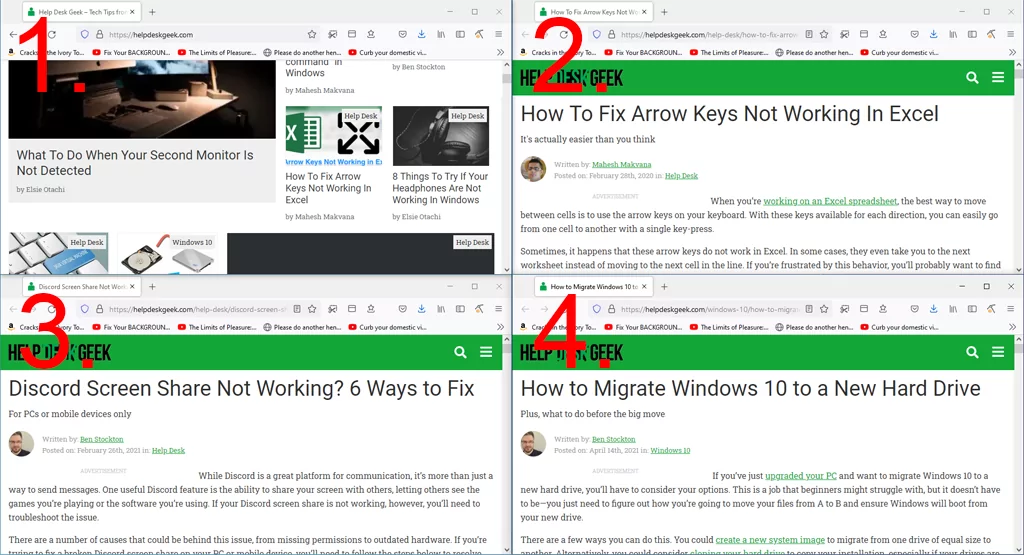
Task: Open the site hamburger menu on the Discord article page
Action: (x=486, y=352)
